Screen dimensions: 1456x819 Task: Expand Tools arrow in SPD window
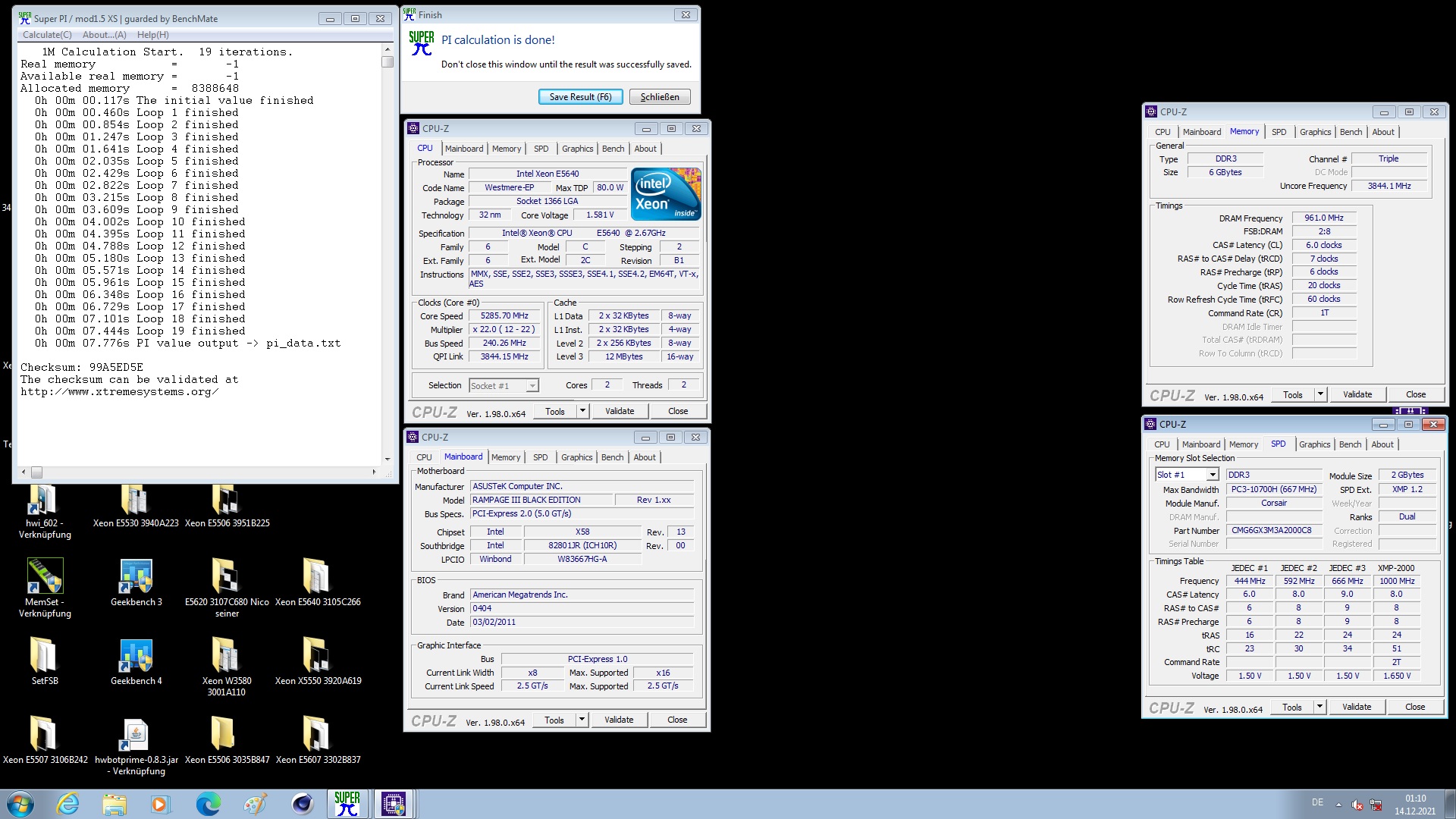[1319, 707]
